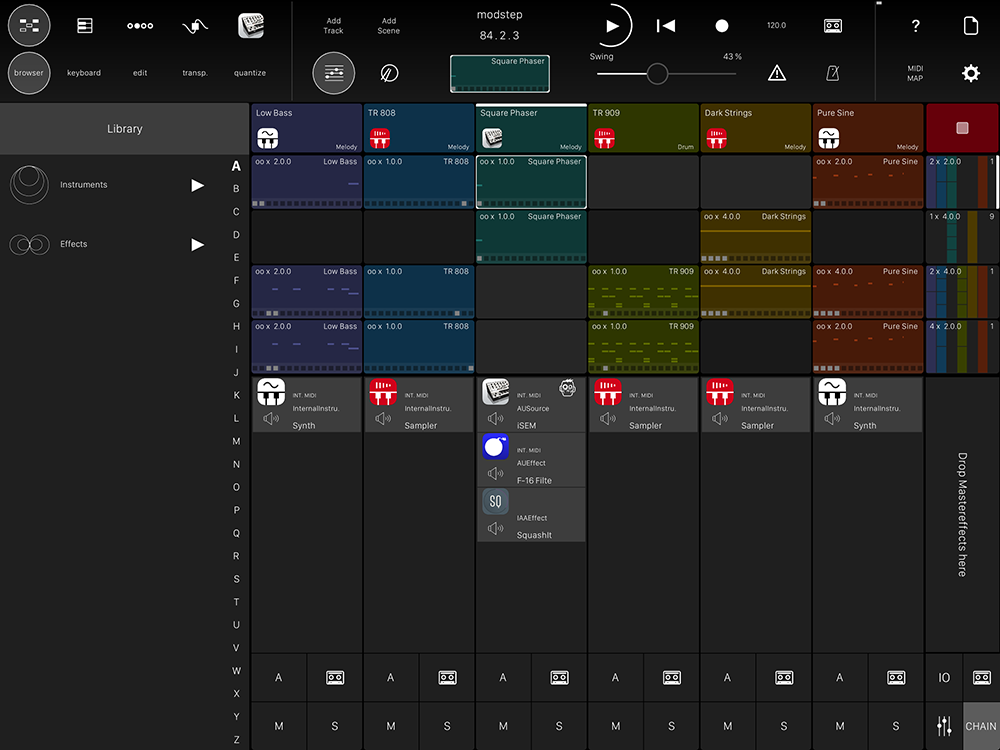1000x750 pixels.
Task: Expand the Effects library category
Action: (197, 244)
